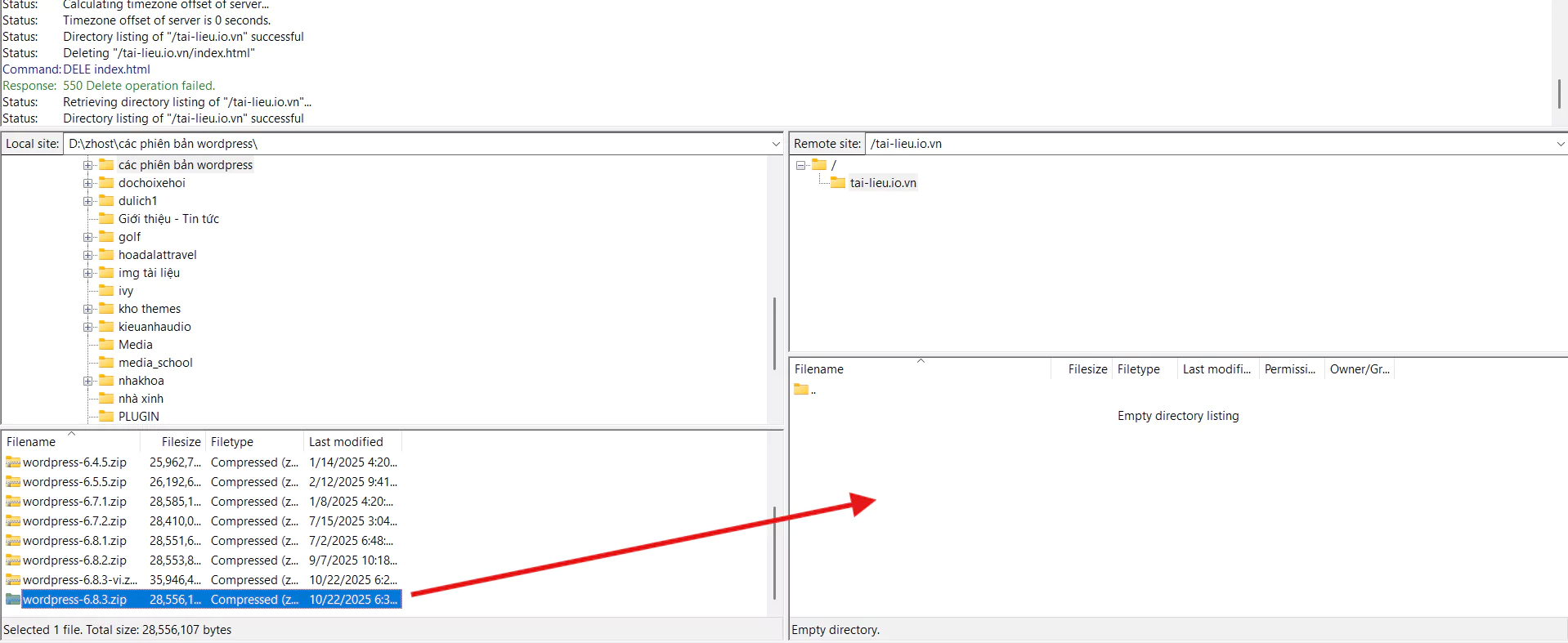Click the parent directory '..' folder icon
Viewport: 1568px width, 643px height.
[801, 390]
